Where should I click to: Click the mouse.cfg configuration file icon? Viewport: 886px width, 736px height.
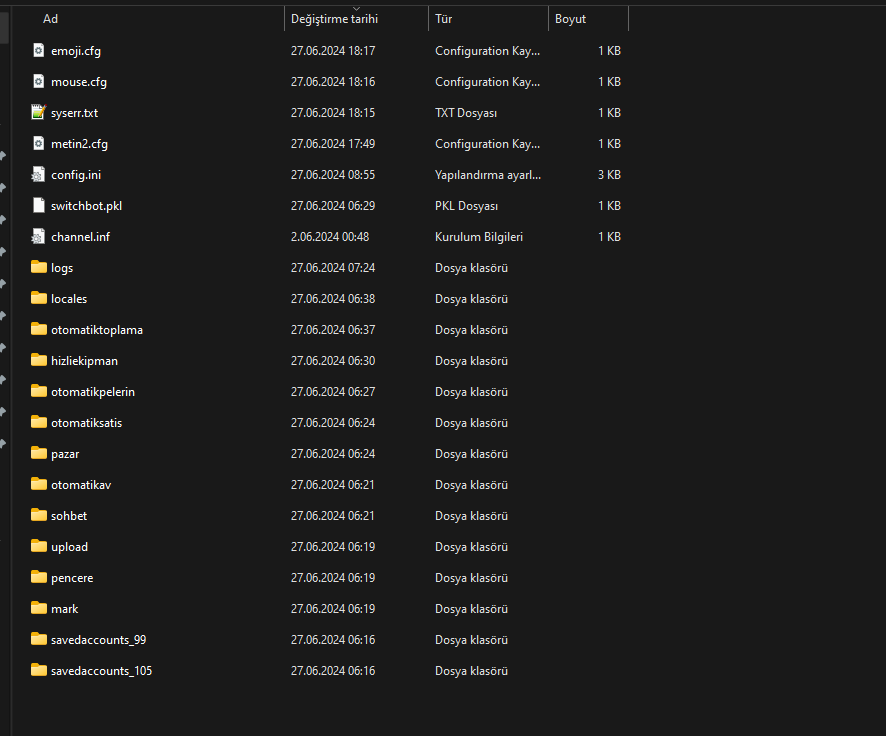(x=38, y=81)
